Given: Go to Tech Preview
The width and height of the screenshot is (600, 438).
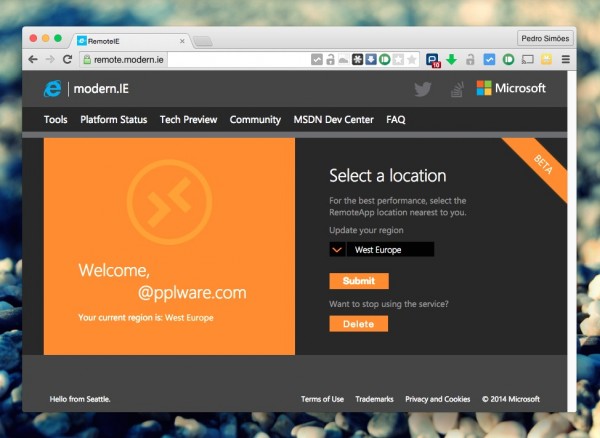Looking at the screenshot, I should pyautogui.click(x=188, y=120).
